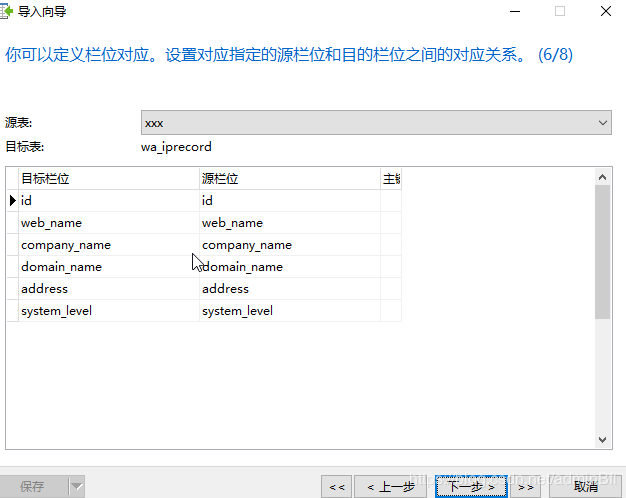Select the 源栏位 column header
626x498 pixels.
[290, 179]
